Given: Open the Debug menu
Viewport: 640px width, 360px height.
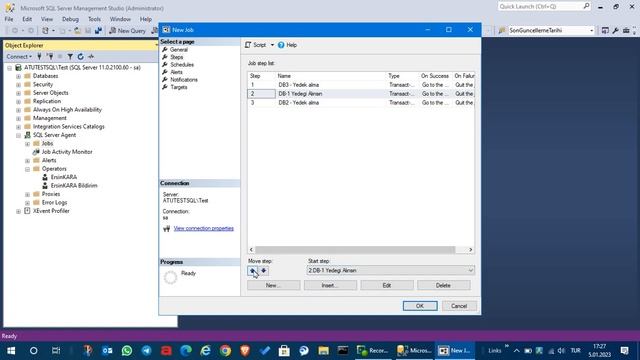Looking at the screenshot, I should click(x=70, y=19).
